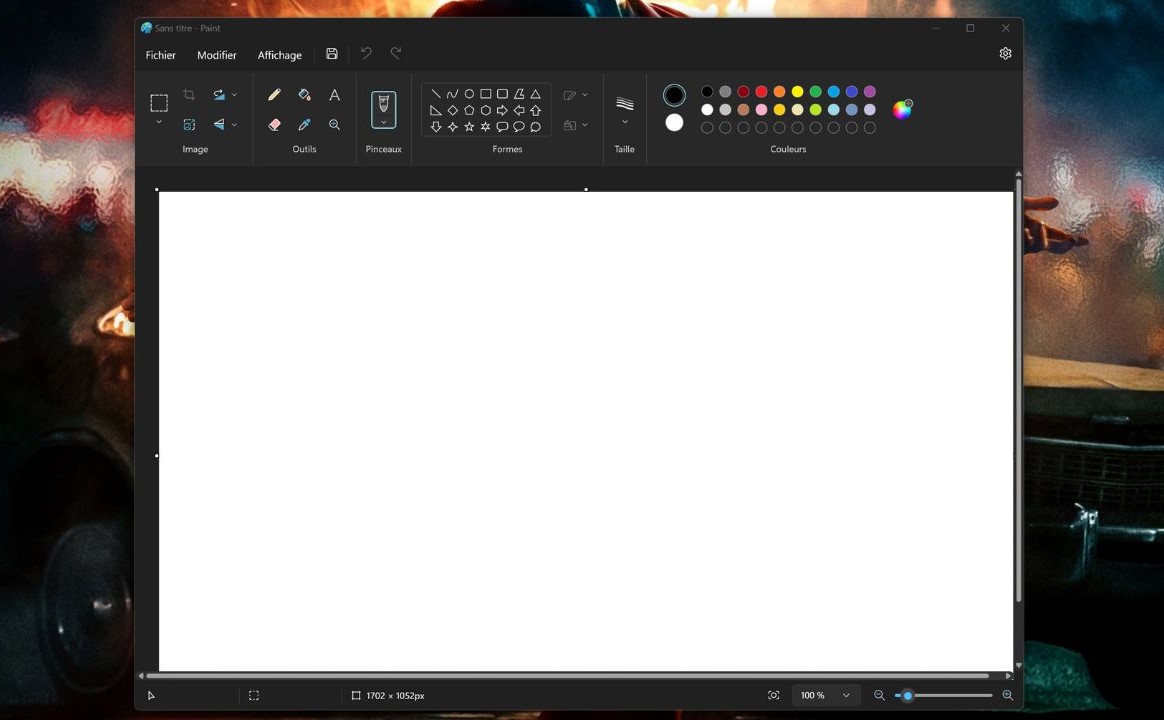This screenshot has width=1164, height=720.
Task: Select the Pencil tool
Action: [274, 95]
